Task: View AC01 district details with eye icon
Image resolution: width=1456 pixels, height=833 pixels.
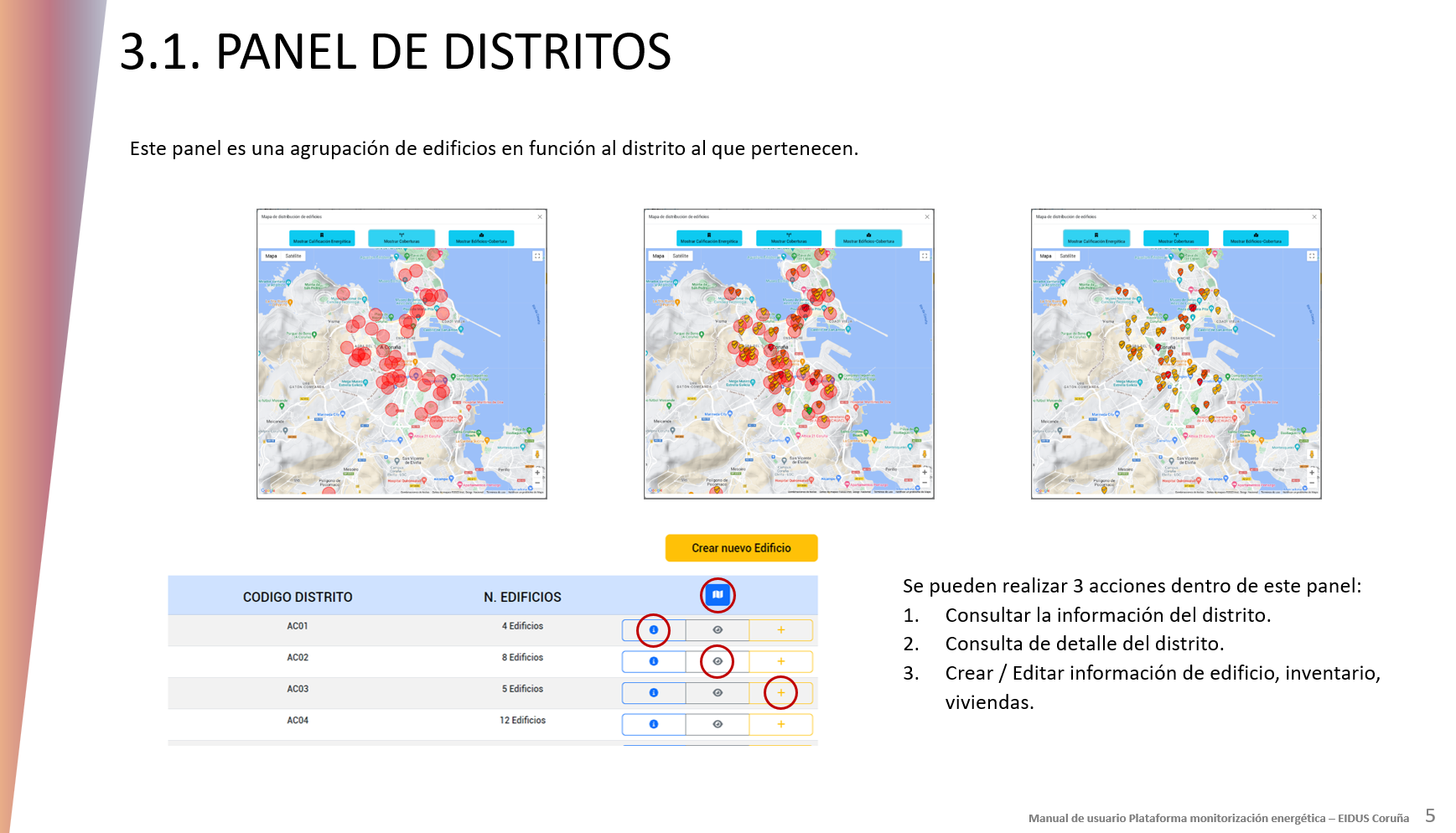Action: 718,630
